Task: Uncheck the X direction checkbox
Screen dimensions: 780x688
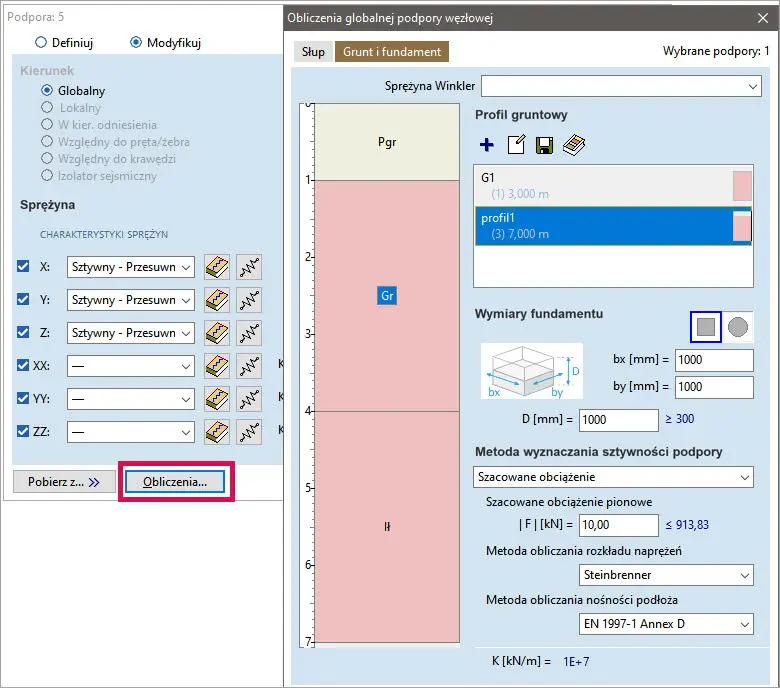Action: point(24,267)
